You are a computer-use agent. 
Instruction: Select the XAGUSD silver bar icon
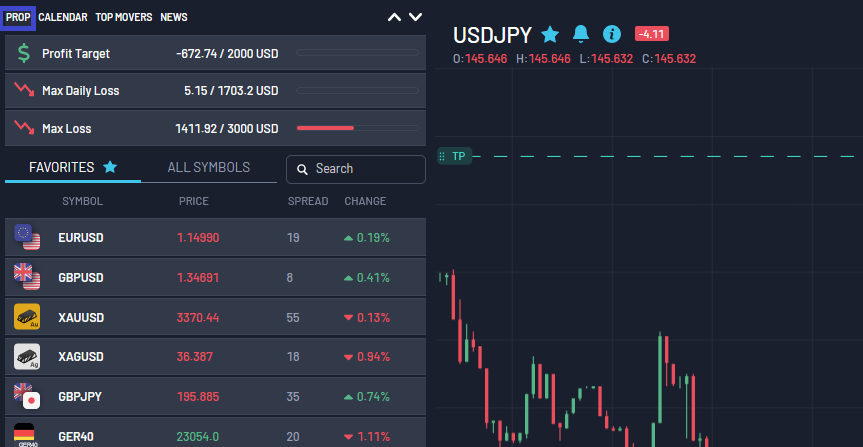[27, 356]
